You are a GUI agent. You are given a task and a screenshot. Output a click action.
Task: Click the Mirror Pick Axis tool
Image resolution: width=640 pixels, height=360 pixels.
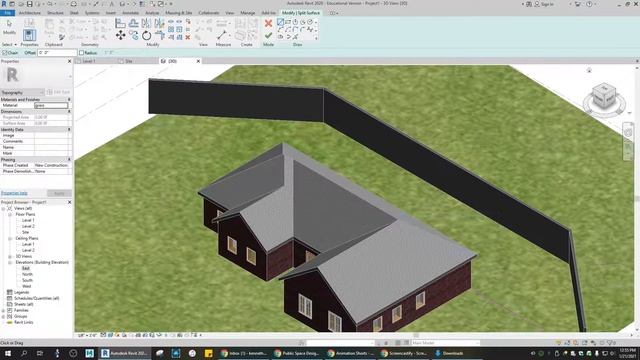click(x=146, y=23)
